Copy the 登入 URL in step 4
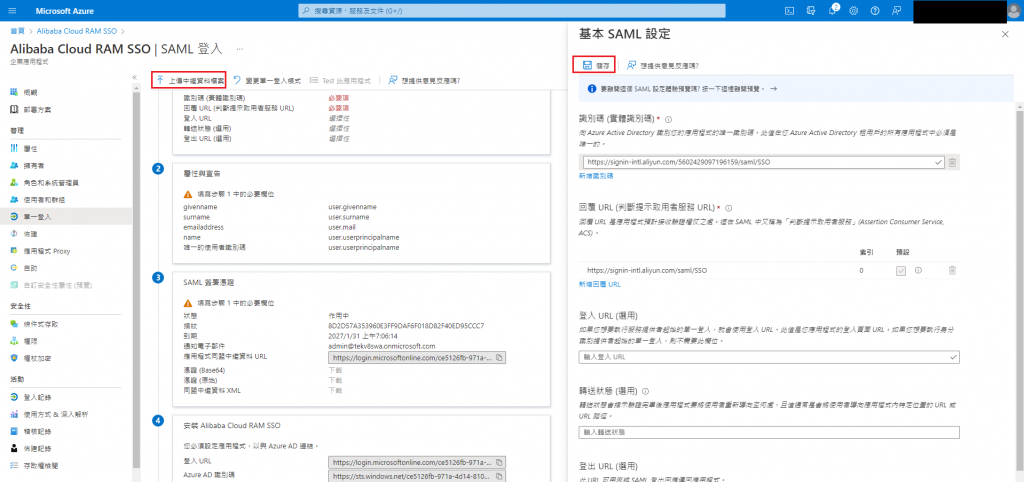This screenshot has width=1024, height=482. (499, 462)
